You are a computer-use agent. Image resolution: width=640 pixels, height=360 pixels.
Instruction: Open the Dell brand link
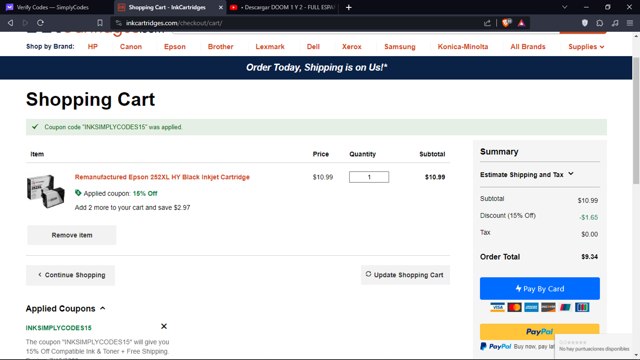tap(313, 47)
